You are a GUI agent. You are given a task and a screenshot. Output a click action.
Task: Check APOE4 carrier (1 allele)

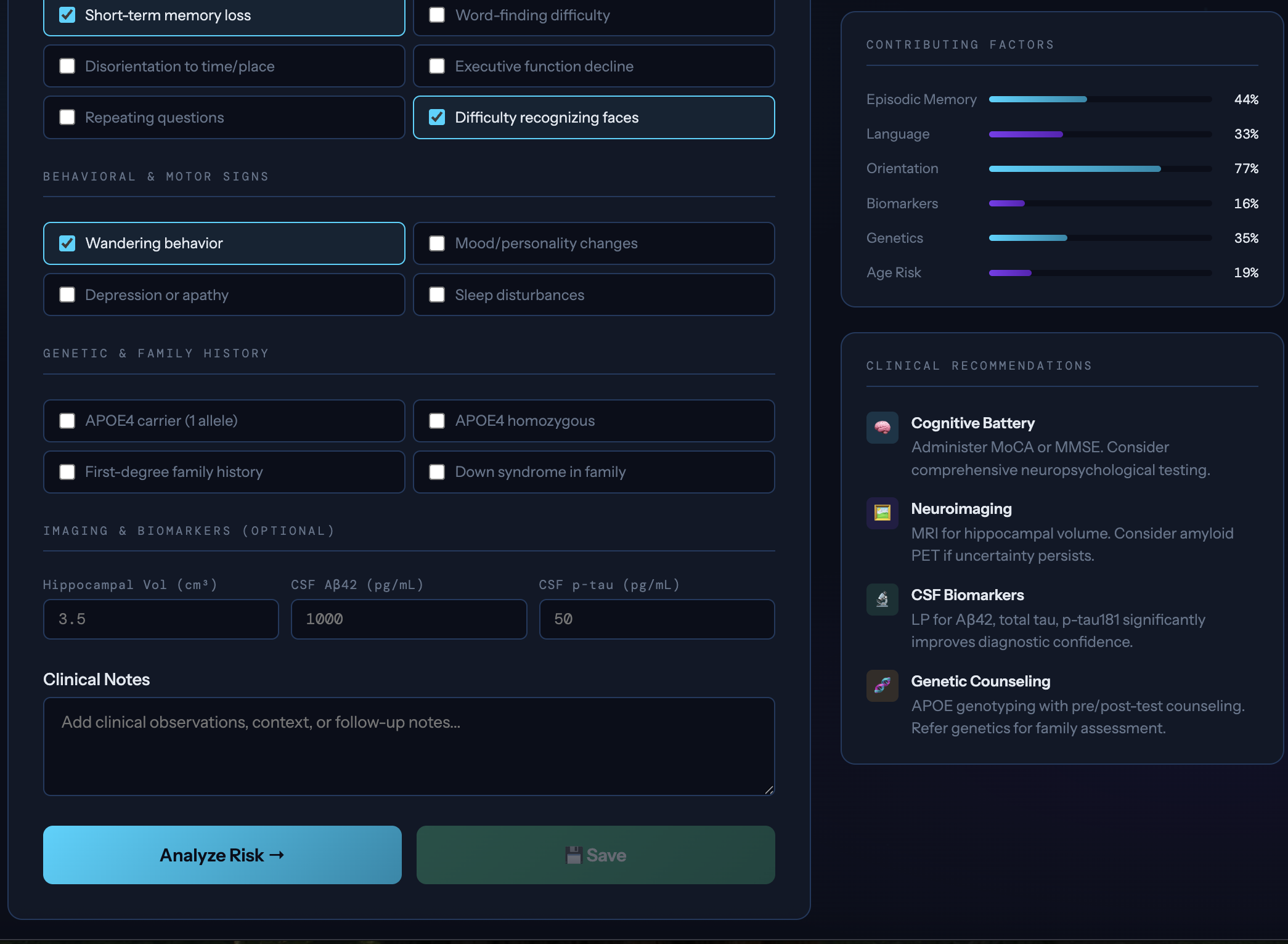[67, 421]
